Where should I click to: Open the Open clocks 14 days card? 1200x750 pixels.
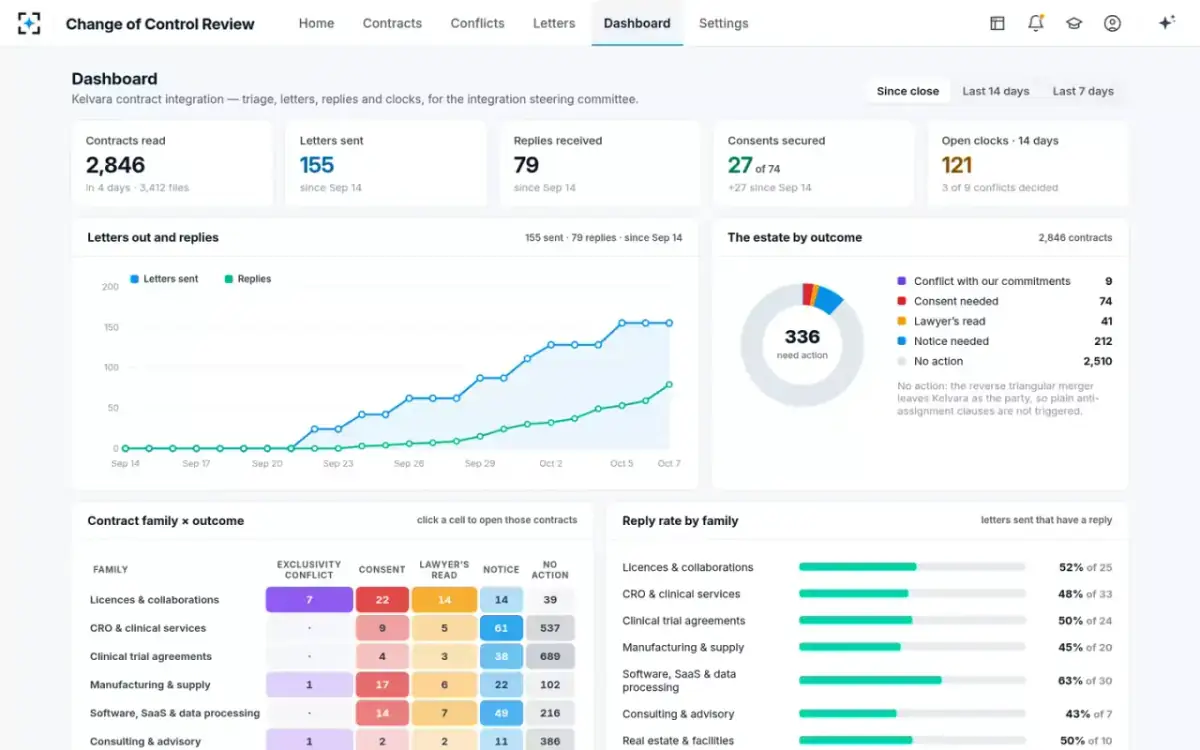coord(1028,164)
